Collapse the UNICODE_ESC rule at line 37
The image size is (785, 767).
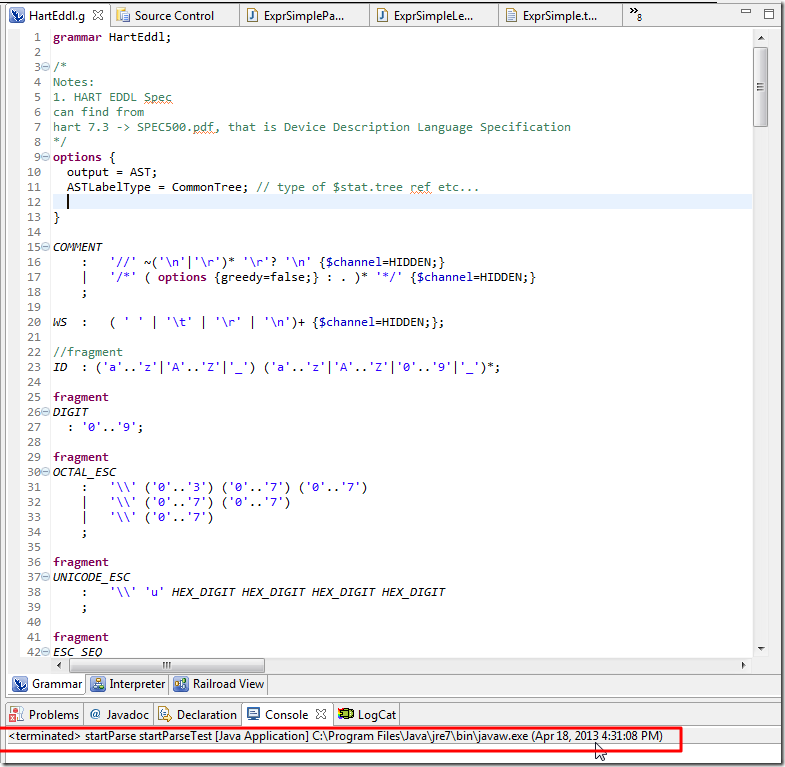tap(46, 577)
